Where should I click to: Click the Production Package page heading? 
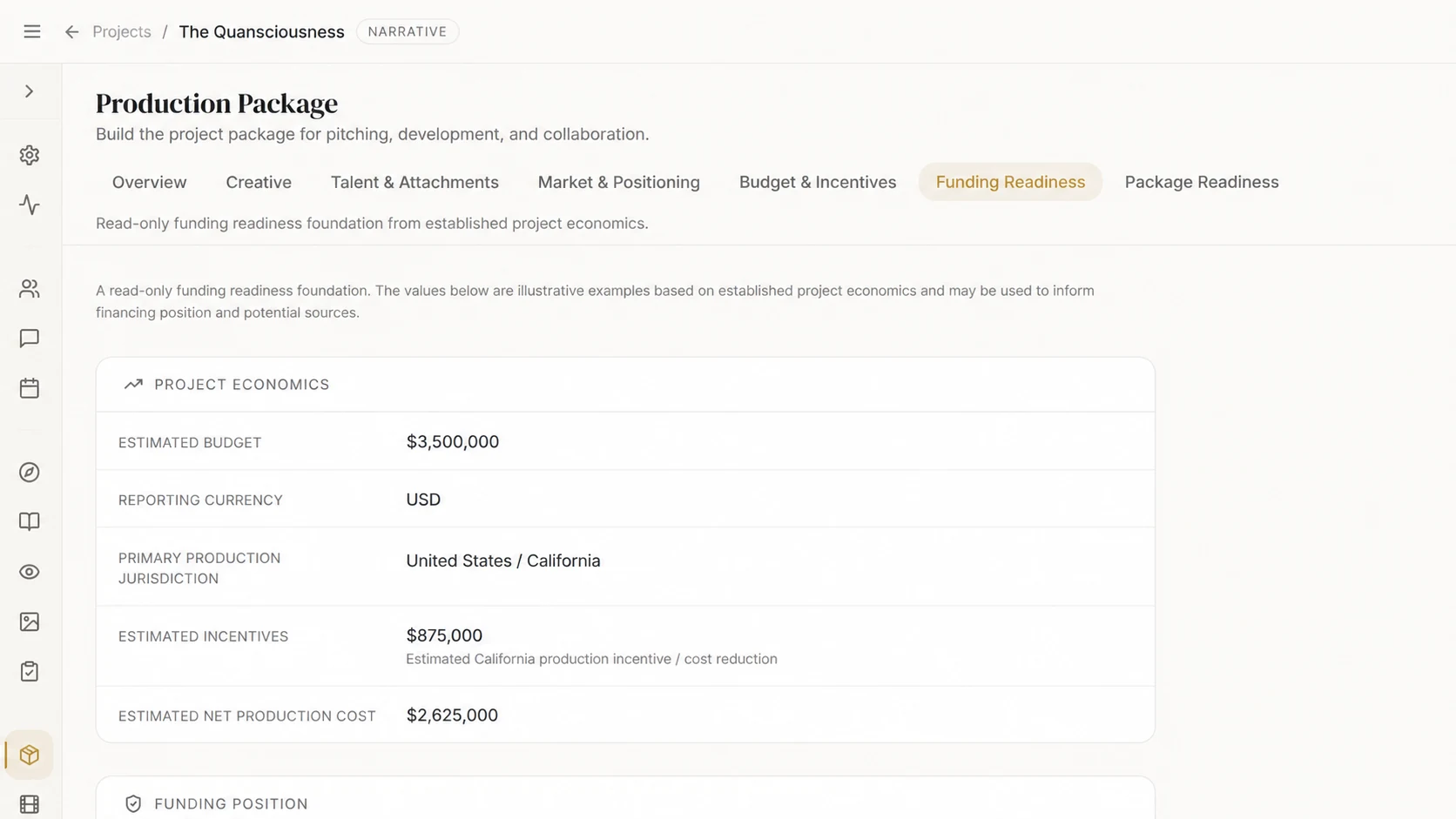(217, 103)
